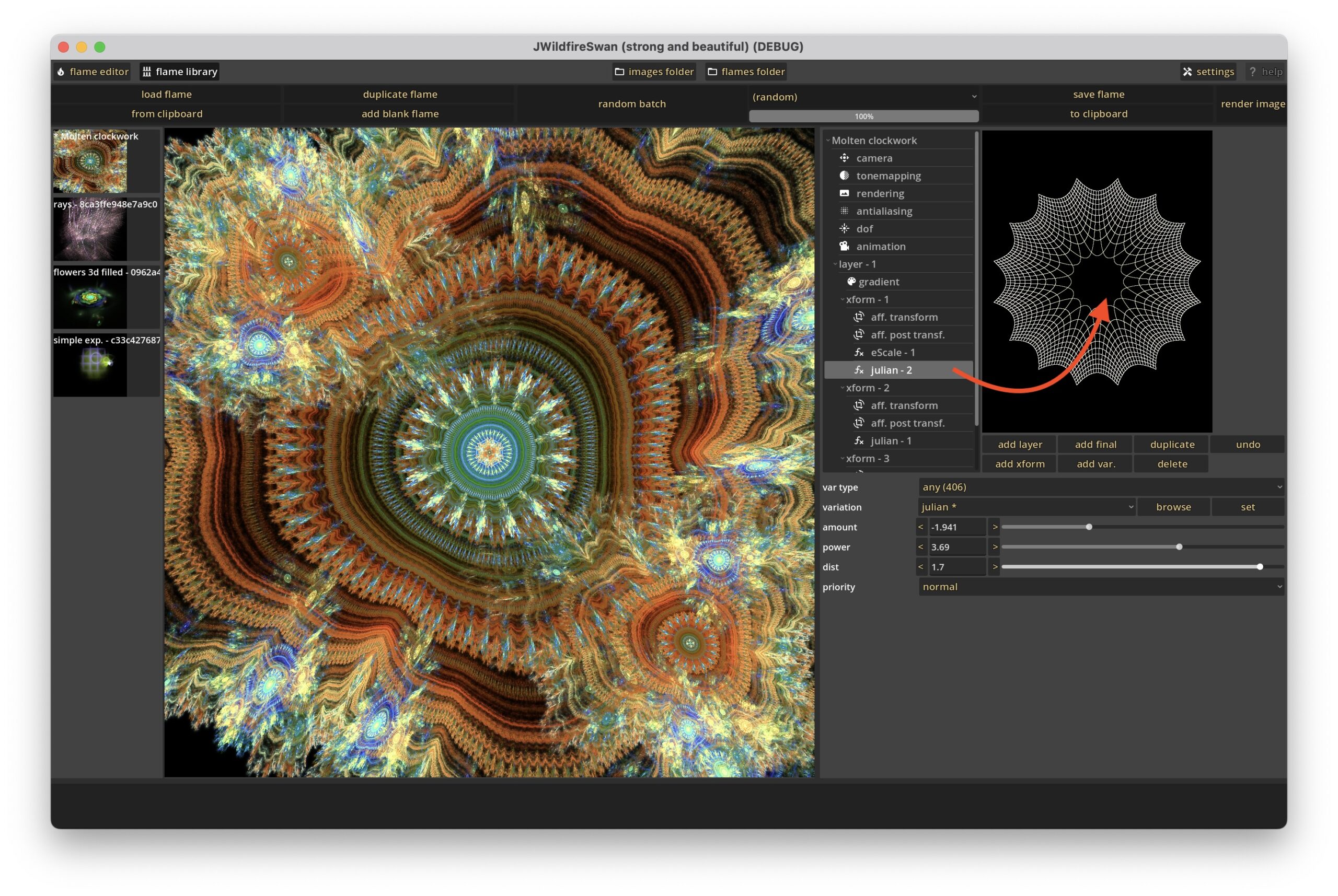Screen dimensions: 1338x896
Task: Switch to the flame library tab
Action: tap(179, 72)
